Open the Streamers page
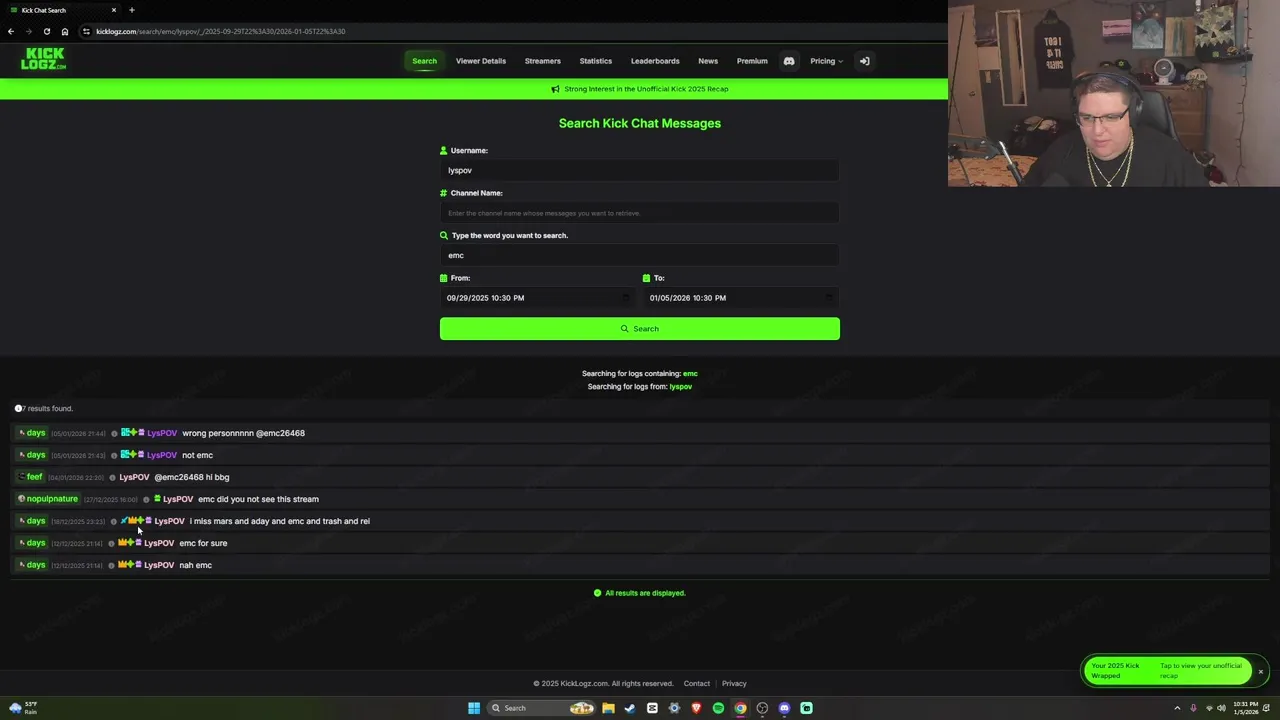Screen dimensions: 1280x720 click(x=543, y=61)
